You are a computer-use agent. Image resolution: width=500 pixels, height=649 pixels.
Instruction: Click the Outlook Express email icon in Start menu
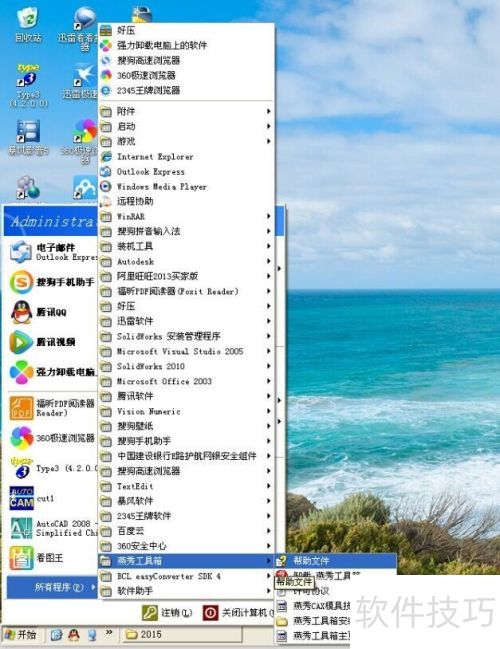(21, 252)
